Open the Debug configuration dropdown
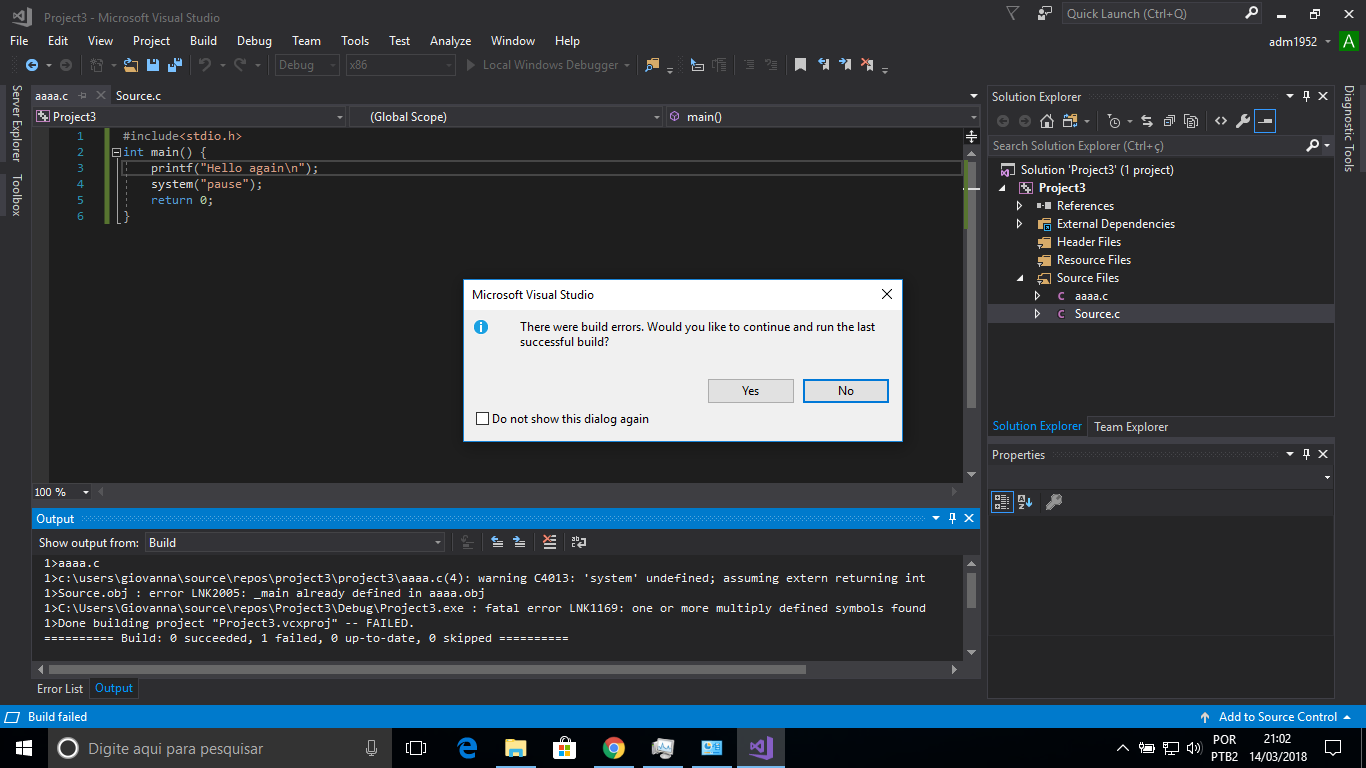 [x=308, y=65]
